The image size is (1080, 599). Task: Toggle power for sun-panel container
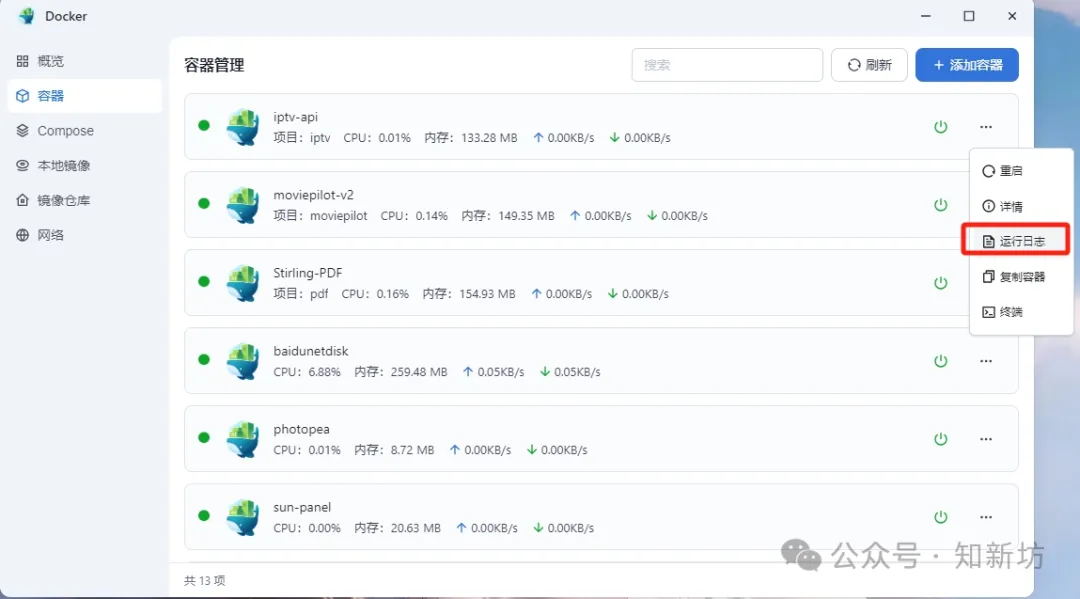coord(940,517)
